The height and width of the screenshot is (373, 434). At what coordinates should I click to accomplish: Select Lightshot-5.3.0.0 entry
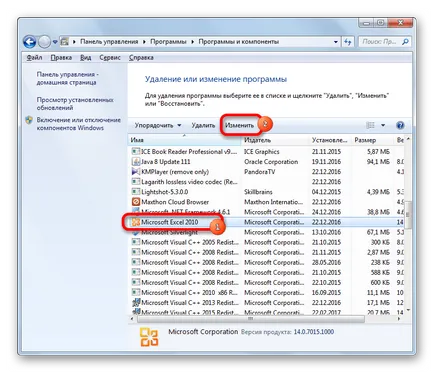click(165, 192)
